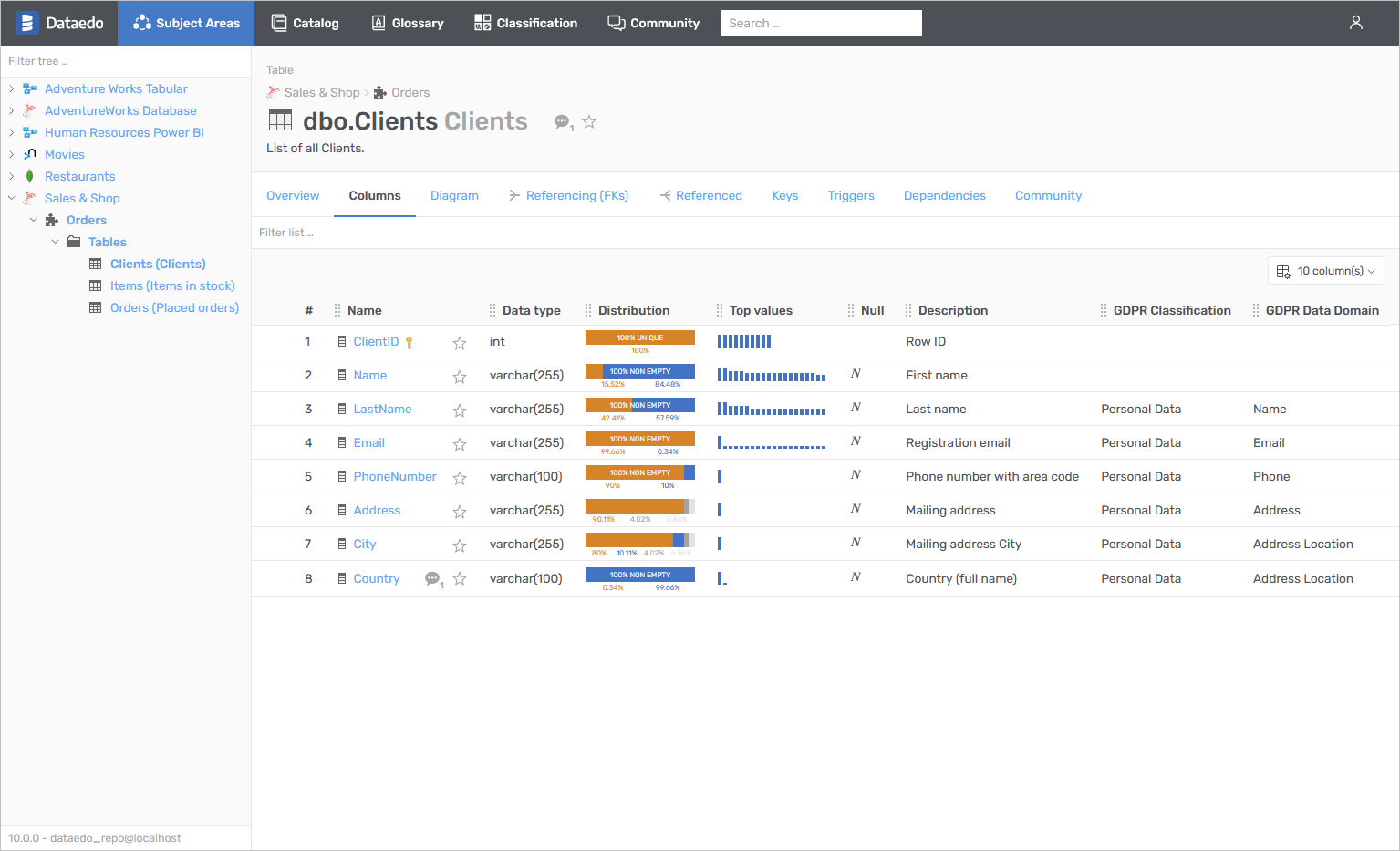Open the PhoneNumber column link
This screenshot has height=851, width=1400.
tap(395, 476)
